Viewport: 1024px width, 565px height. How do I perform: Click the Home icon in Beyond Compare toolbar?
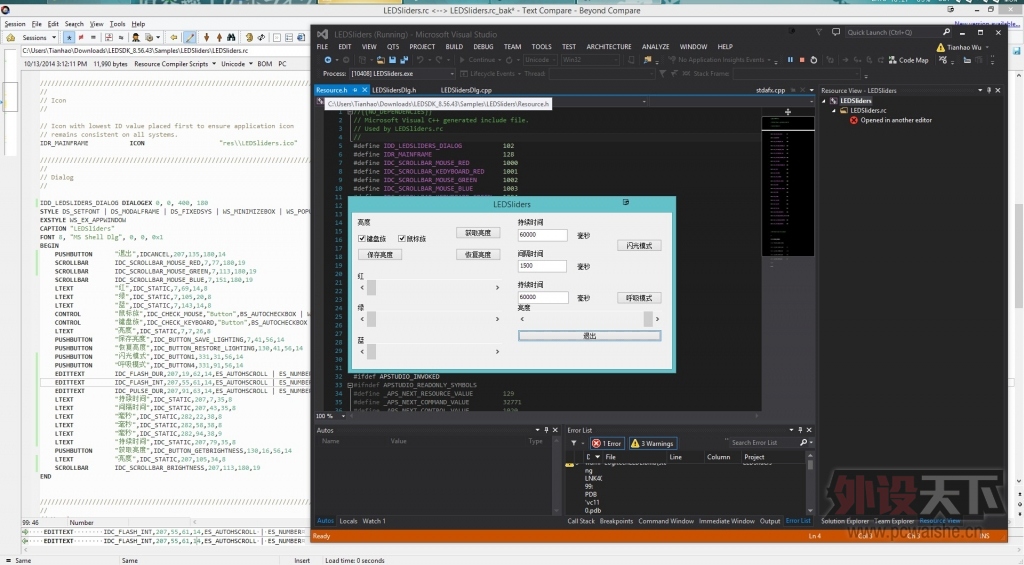click(x=10, y=37)
